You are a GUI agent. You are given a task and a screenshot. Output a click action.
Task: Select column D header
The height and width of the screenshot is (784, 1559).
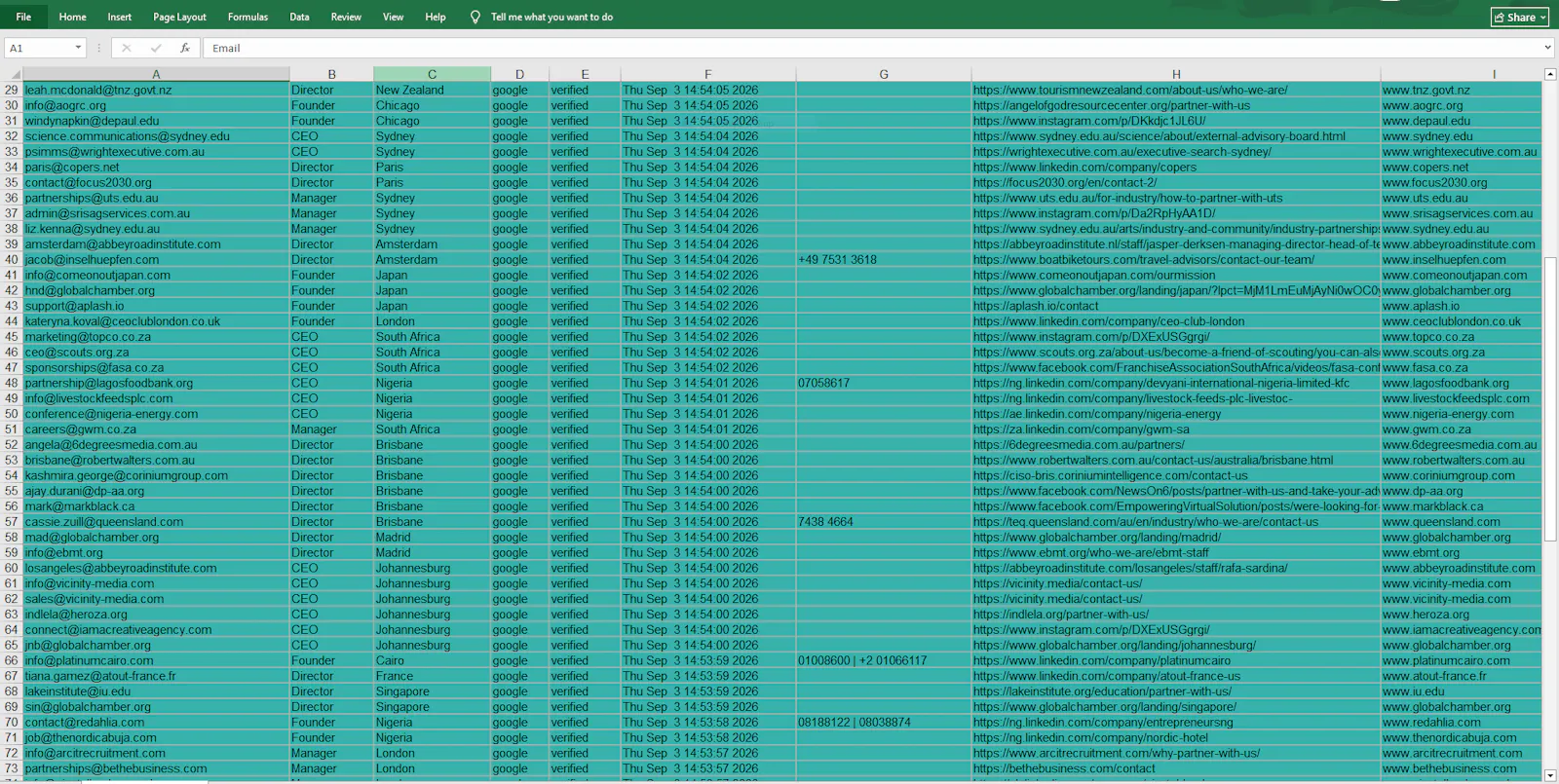tap(519, 74)
